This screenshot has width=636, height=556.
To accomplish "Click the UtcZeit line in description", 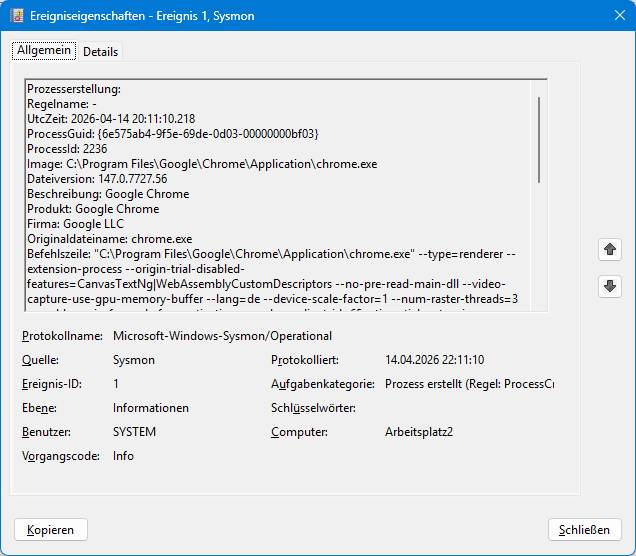I will (111, 119).
